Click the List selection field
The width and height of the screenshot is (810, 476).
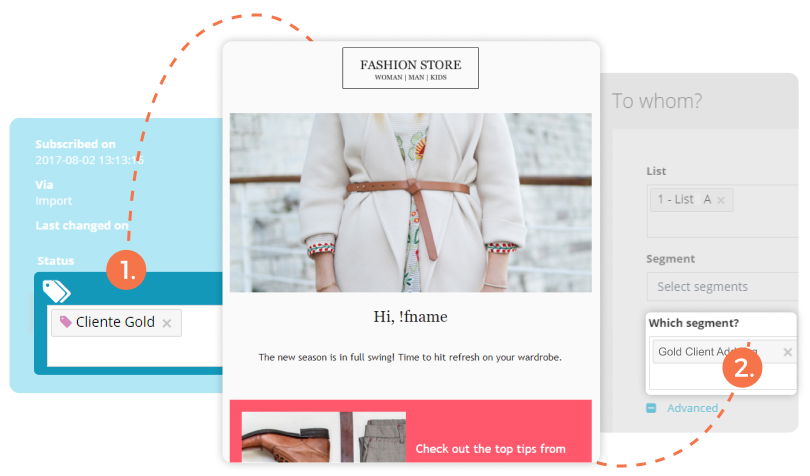pos(722,211)
